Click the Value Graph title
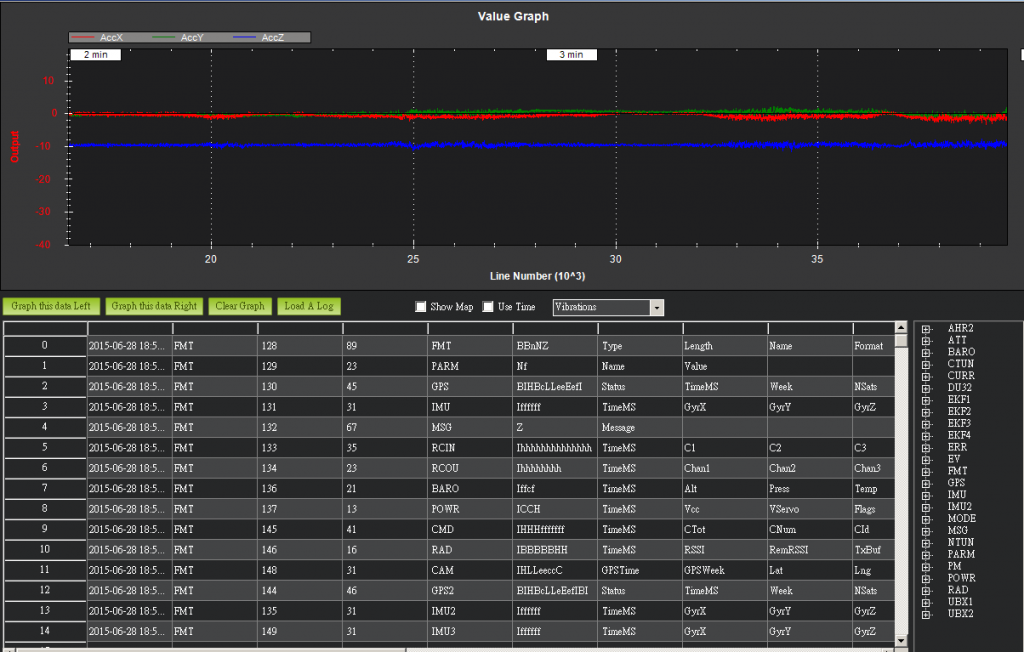The image size is (1024, 652). click(x=513, y=16)
